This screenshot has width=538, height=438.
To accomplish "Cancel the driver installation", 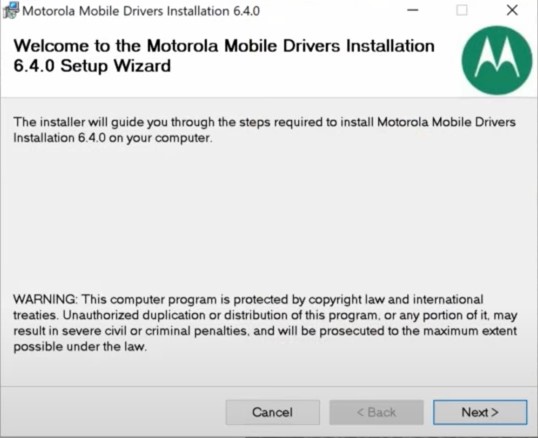I will click(273, 412).
